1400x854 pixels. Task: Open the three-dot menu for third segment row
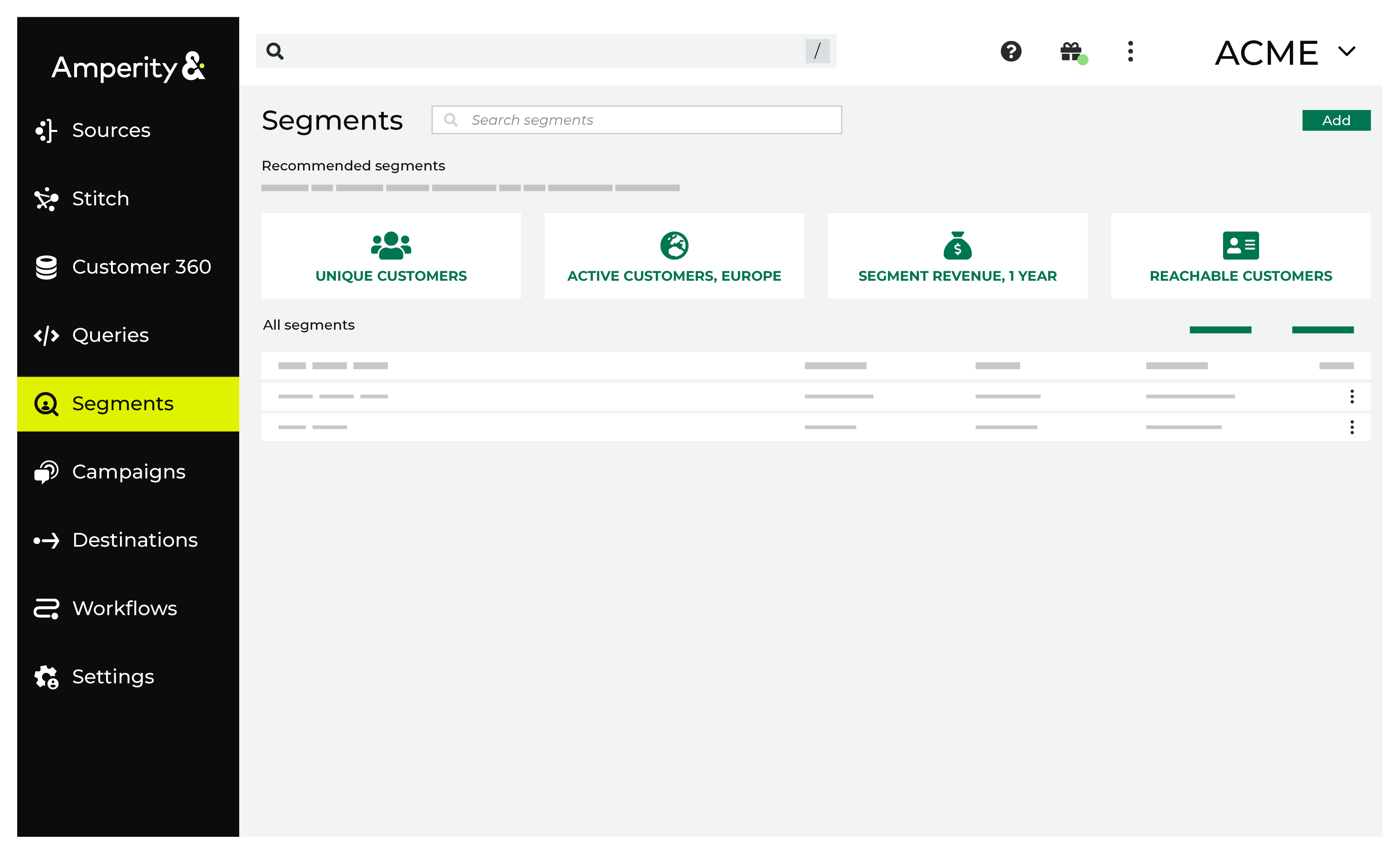[x=1352, y=427]
